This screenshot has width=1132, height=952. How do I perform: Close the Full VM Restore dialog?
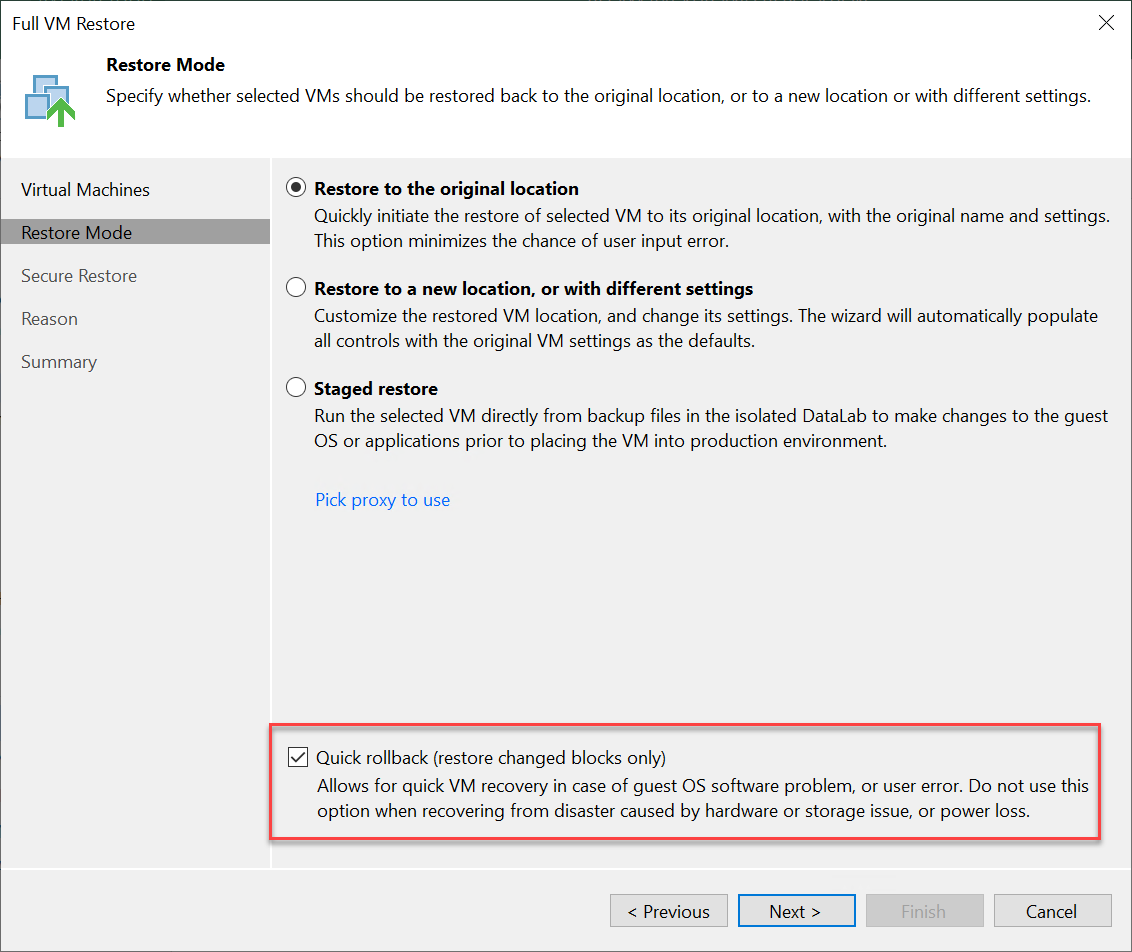tap(1106, 23)
